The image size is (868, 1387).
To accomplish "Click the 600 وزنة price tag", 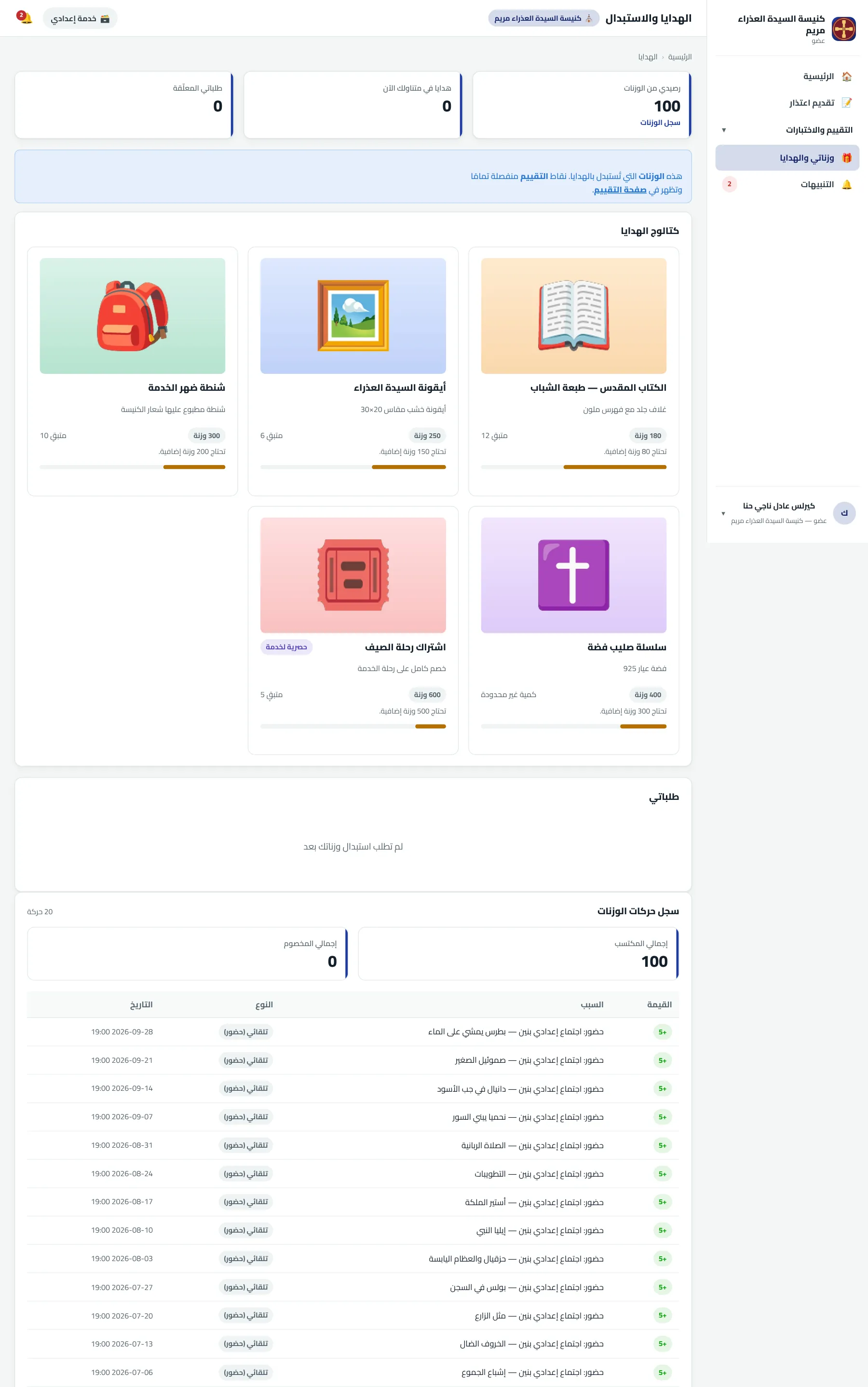I will pos(427,694).
